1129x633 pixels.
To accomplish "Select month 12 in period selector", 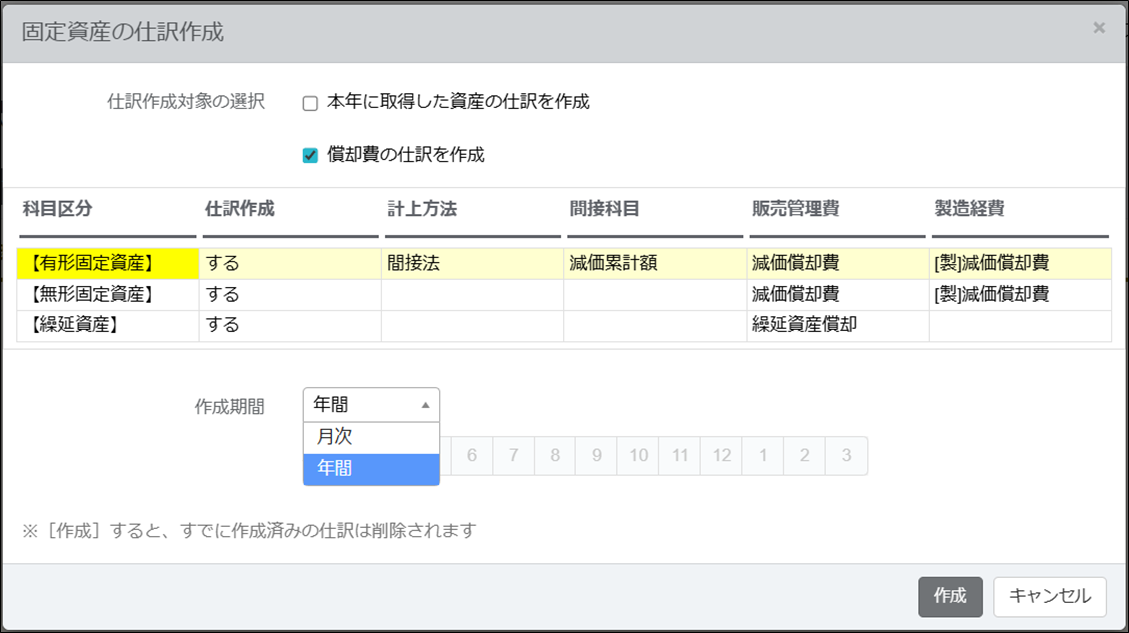I will coord(721,456).
